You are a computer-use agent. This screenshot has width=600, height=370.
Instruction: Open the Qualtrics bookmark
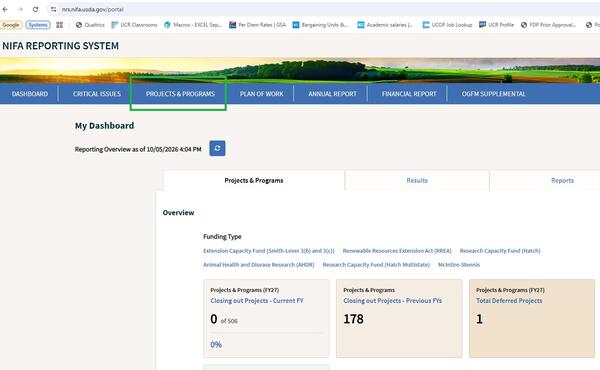pos(90,25)
